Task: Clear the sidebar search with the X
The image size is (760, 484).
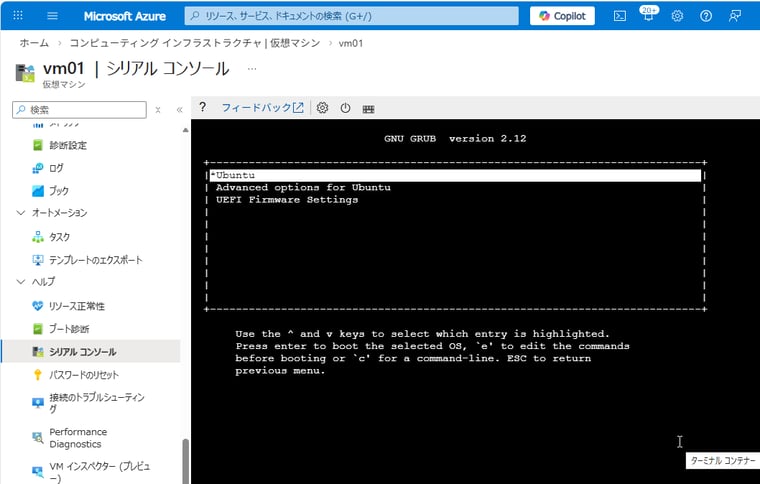Action: (x=158, y=110)
